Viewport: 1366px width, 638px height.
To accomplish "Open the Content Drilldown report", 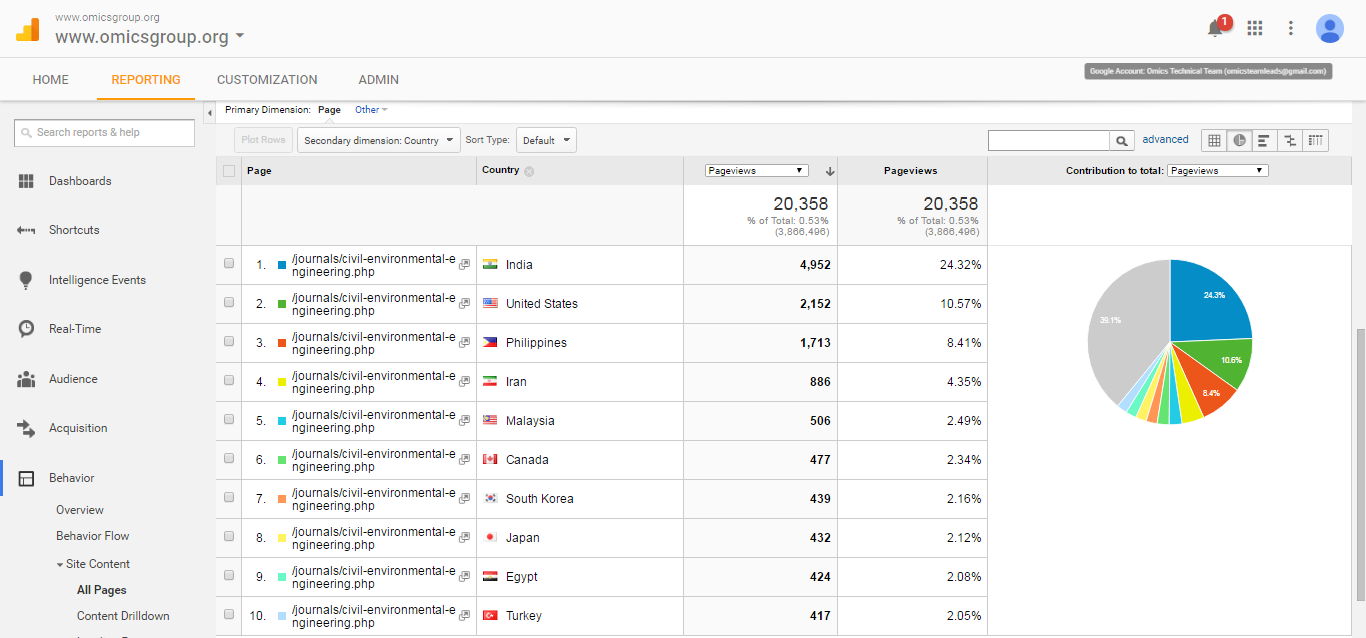I will pos(123,616).
